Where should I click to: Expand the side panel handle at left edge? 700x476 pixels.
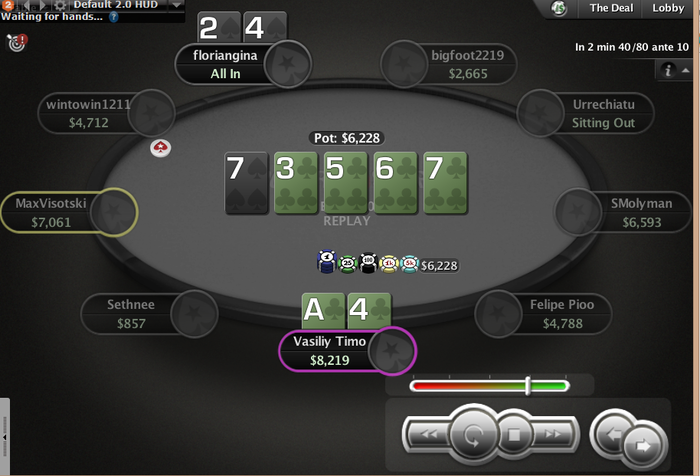(4, 436)
